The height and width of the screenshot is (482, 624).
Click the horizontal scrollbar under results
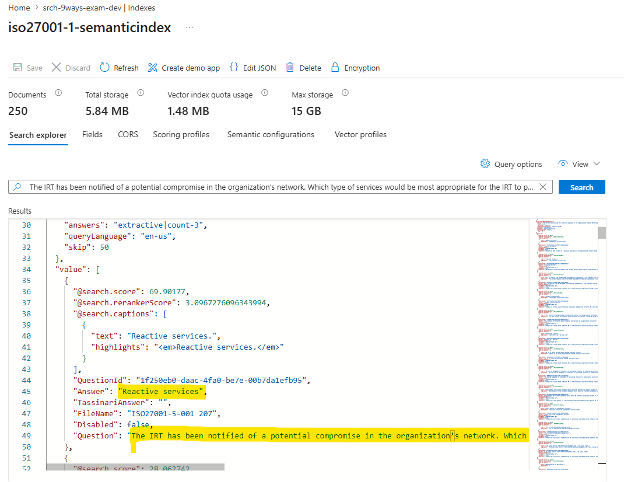tap(135, 467)
